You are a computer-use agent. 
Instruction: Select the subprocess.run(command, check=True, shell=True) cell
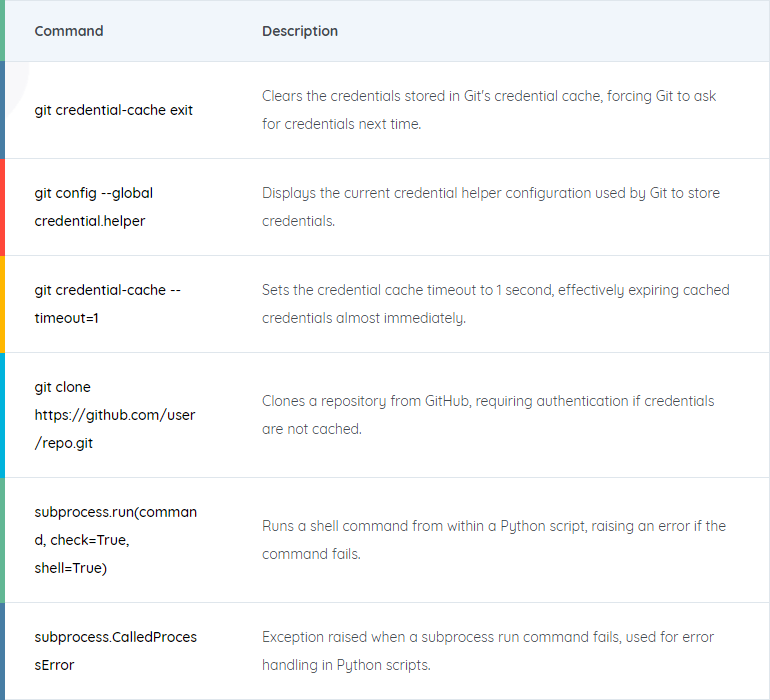click(115, 540)
